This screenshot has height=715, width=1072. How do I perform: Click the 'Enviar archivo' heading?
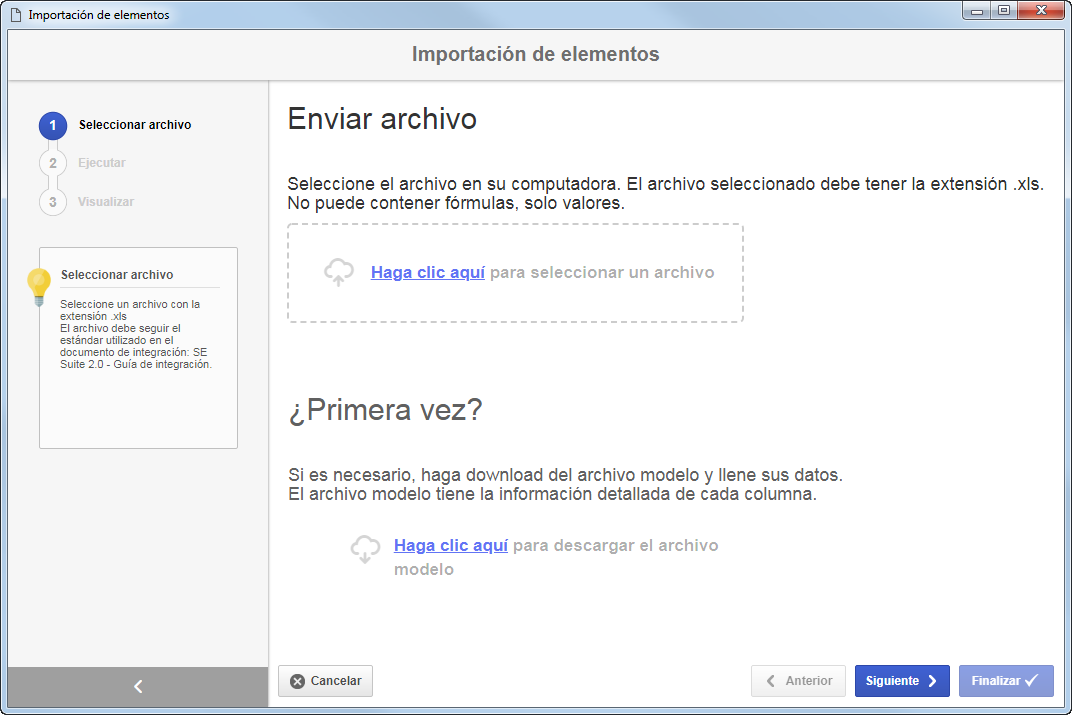click(382, 119)
